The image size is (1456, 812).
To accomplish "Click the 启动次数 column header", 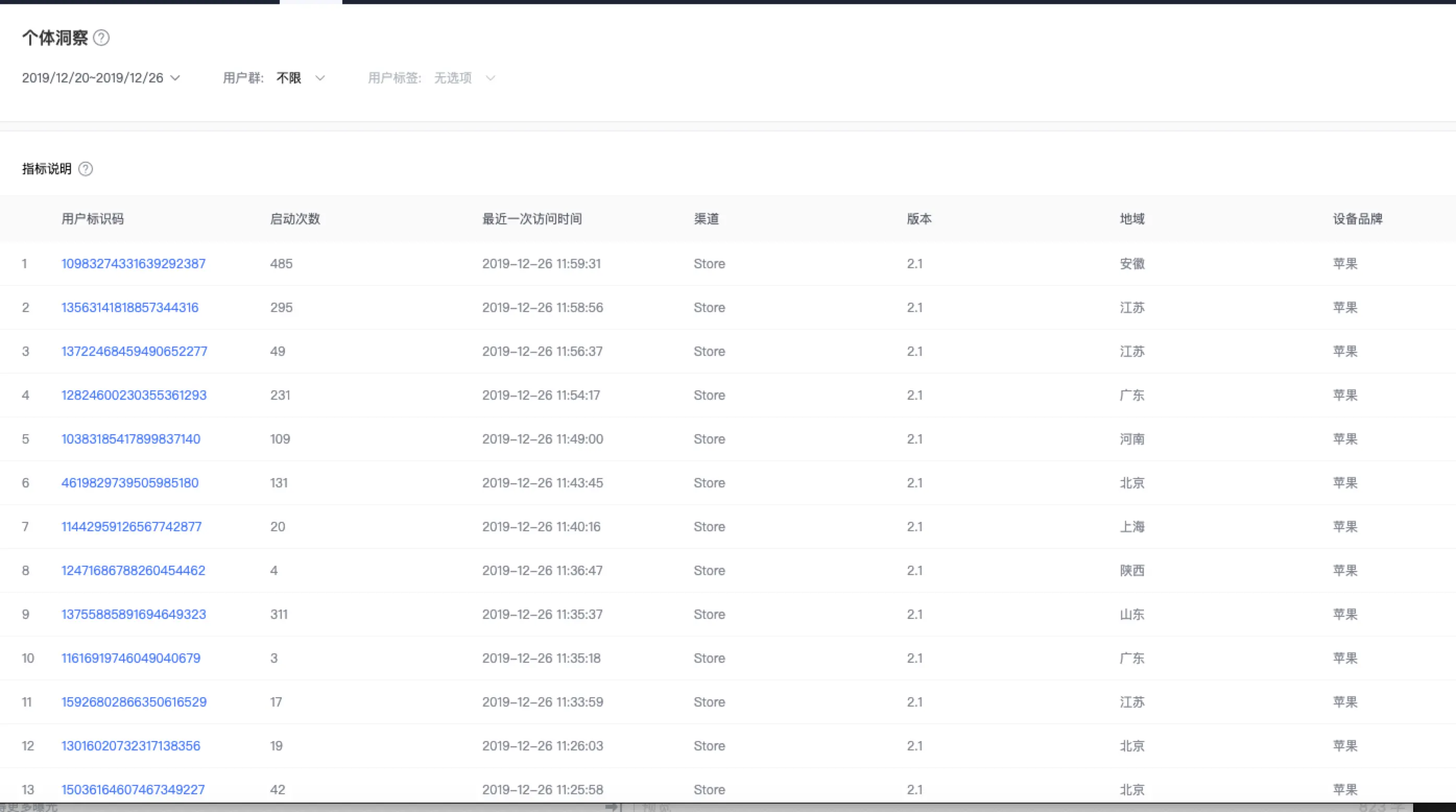I will pyautogui.click(x=295, y=219).
